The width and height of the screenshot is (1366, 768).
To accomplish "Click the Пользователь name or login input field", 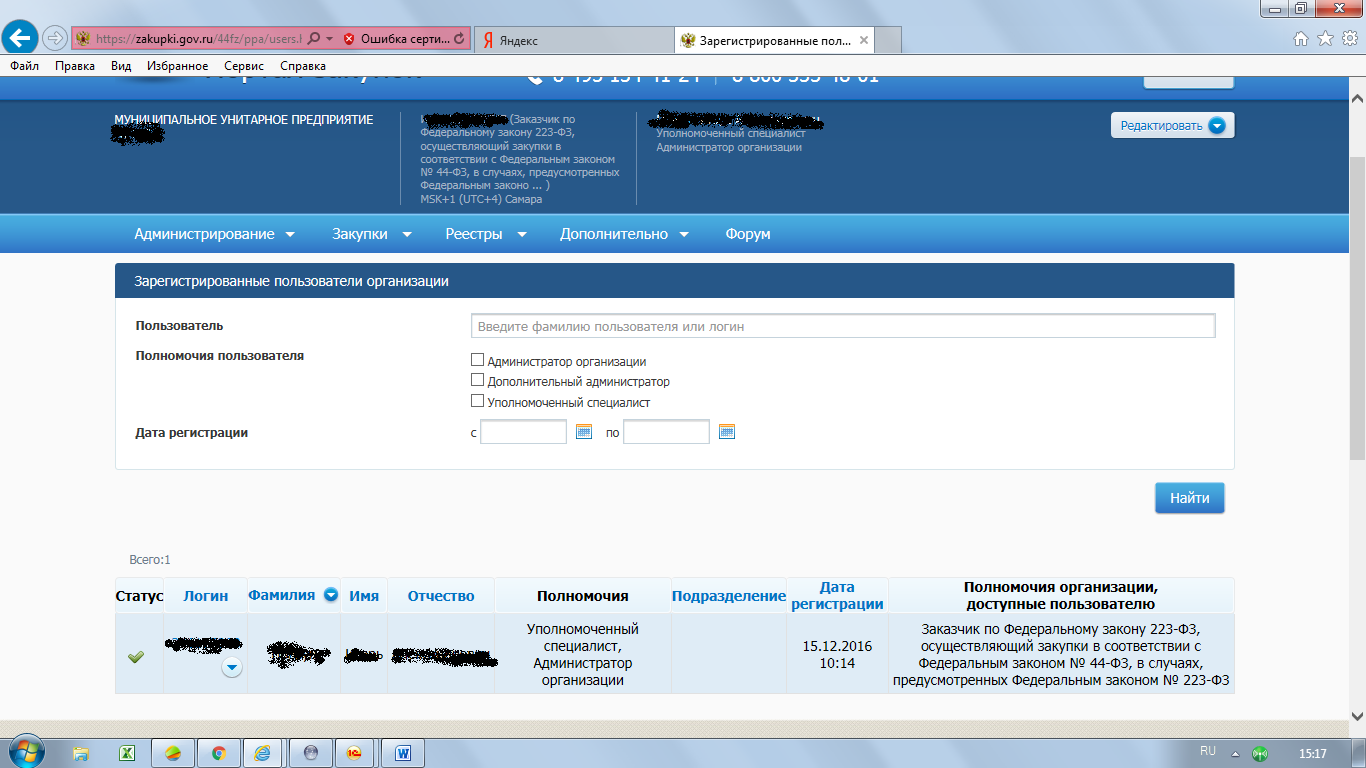I will point(842,326).
